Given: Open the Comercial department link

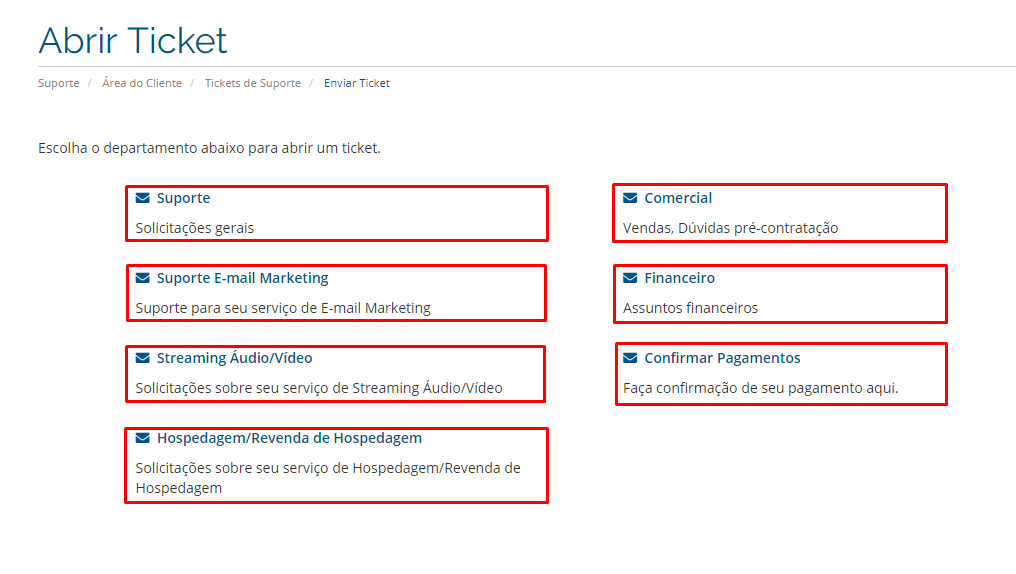Looking at the screenshot, I should [678, 198].
